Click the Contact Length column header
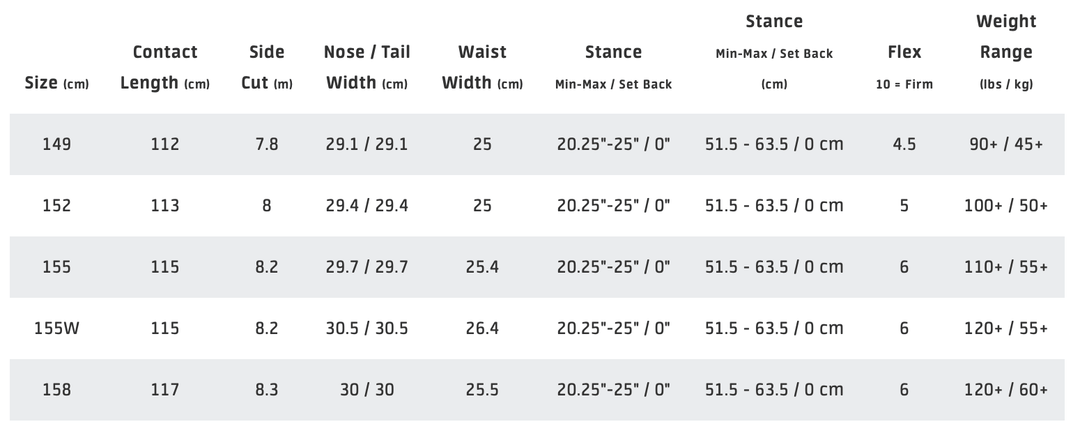 (x=165, y=67)
